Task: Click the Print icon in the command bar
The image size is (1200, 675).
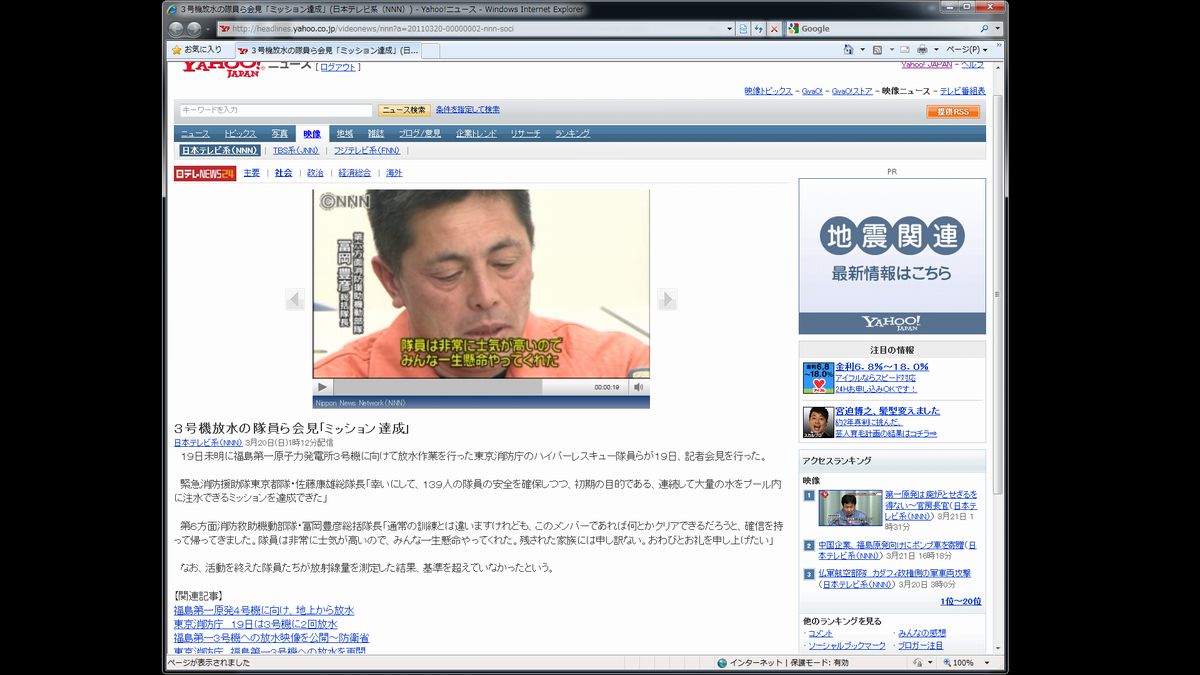Action: 922,49
